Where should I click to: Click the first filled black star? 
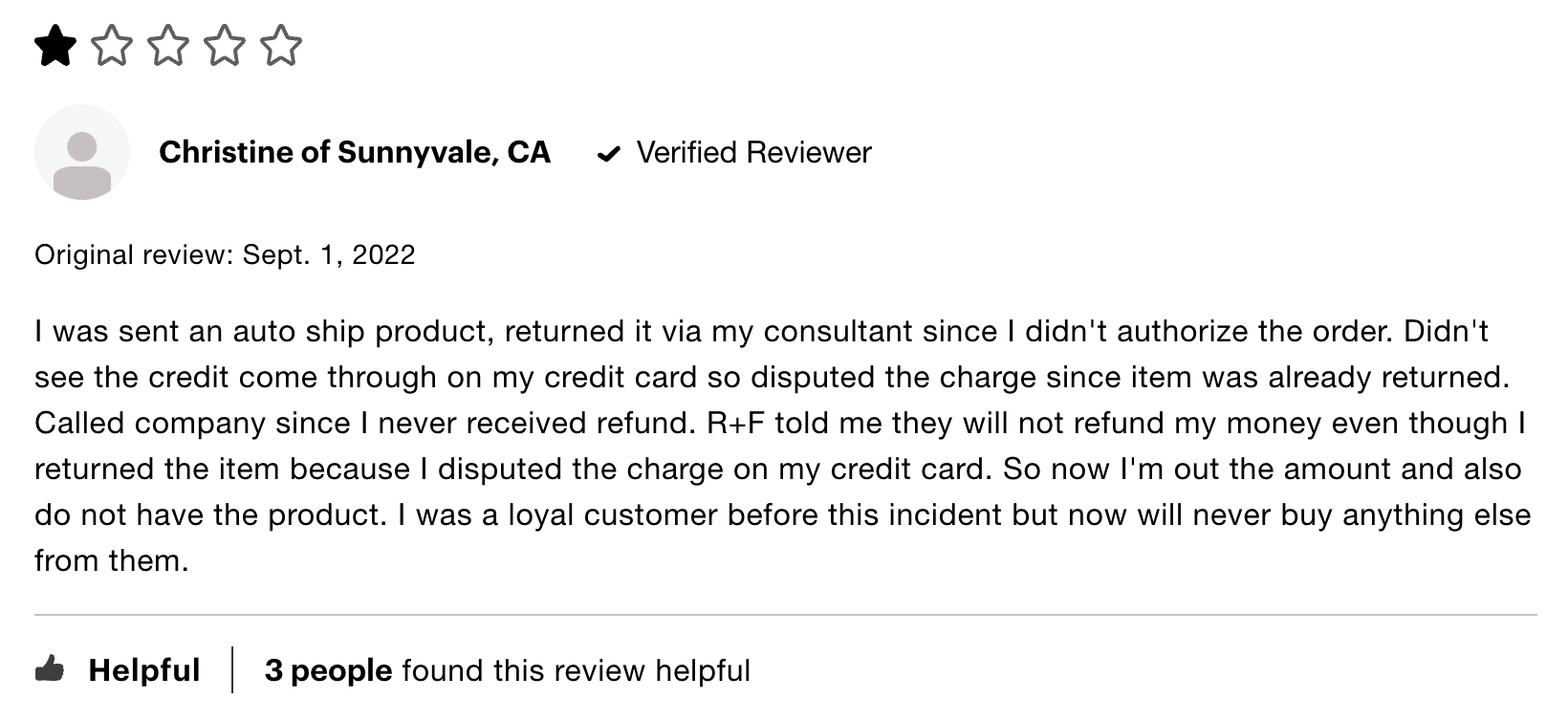55,46
